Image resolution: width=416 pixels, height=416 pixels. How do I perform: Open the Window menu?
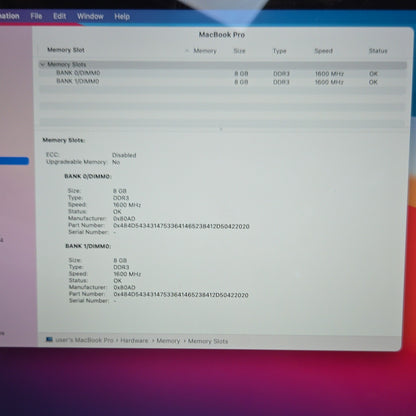point(90,16)
